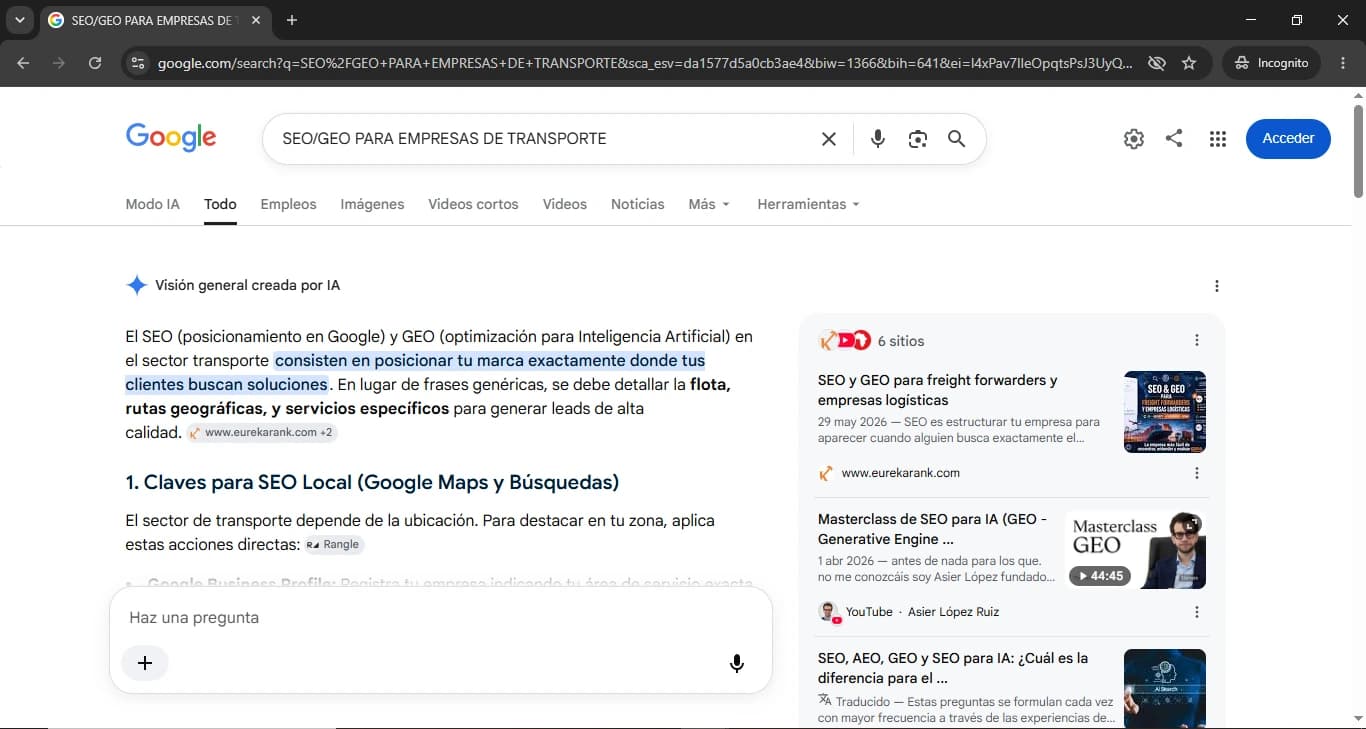
Task: Open the Google apps grid
Action: pyautogui.click(x=1217, y=139)
